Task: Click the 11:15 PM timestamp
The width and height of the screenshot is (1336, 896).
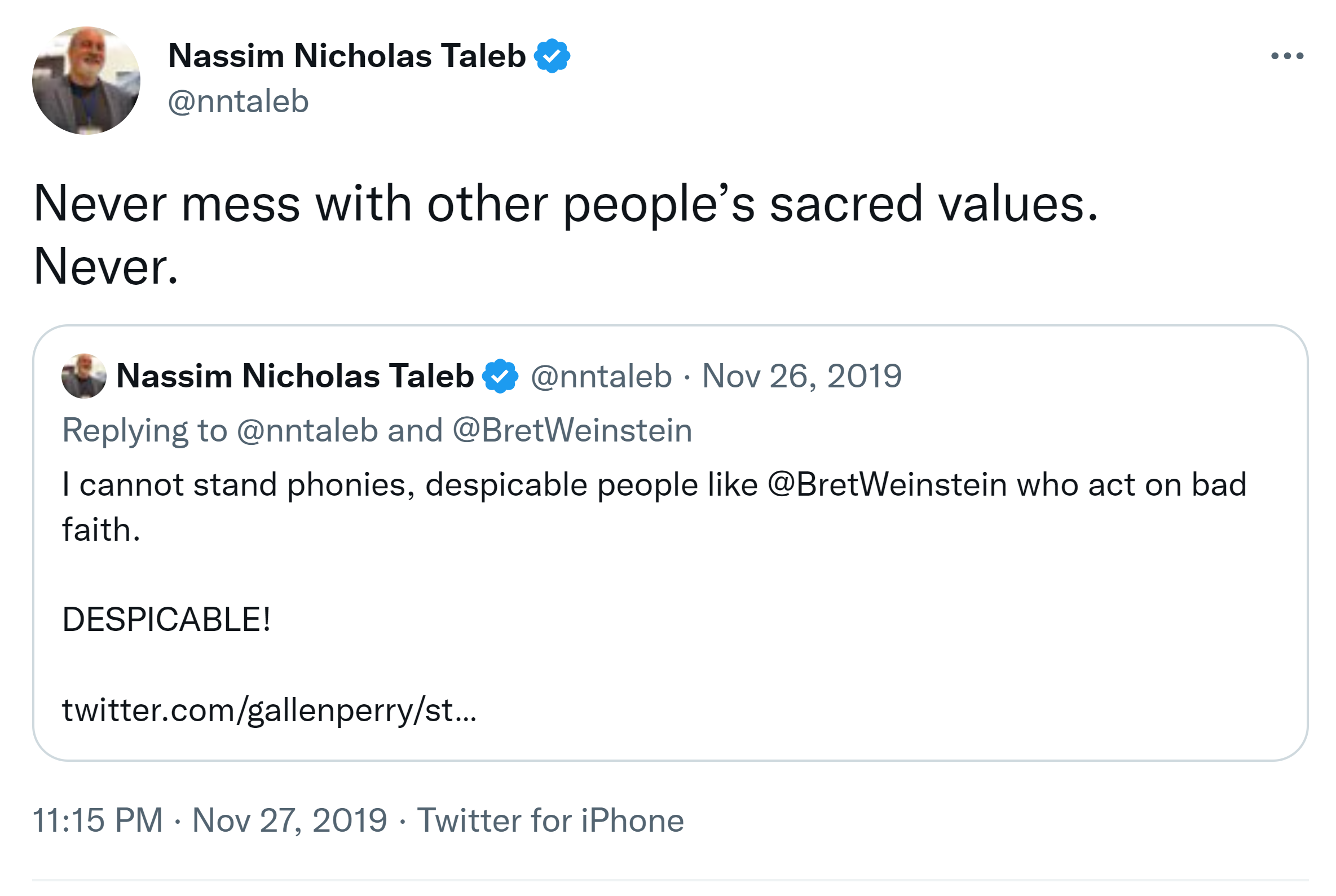Action: 98,820
